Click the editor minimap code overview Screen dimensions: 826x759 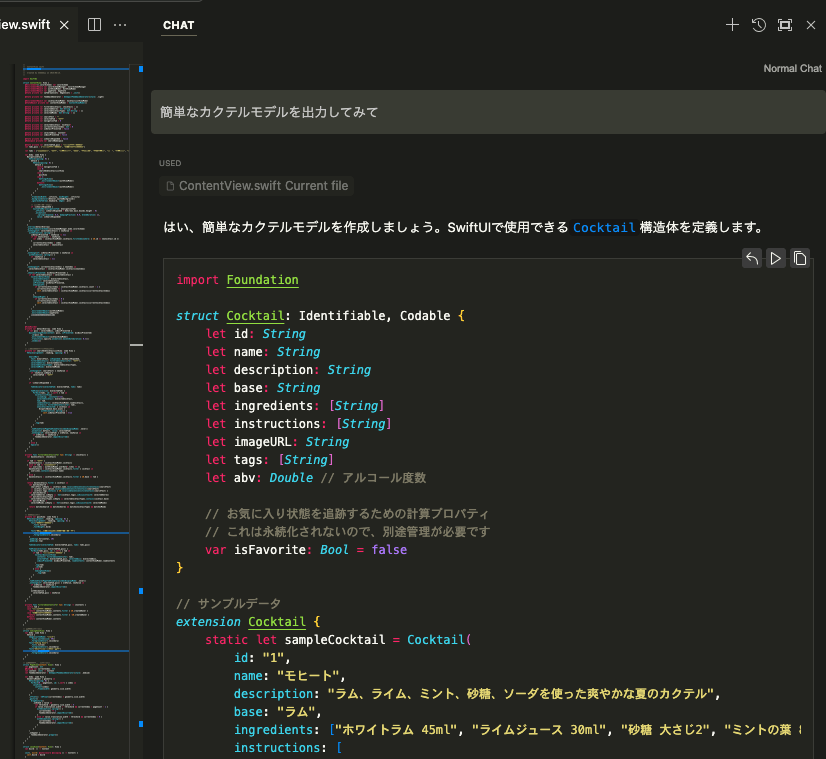[76, 411]
